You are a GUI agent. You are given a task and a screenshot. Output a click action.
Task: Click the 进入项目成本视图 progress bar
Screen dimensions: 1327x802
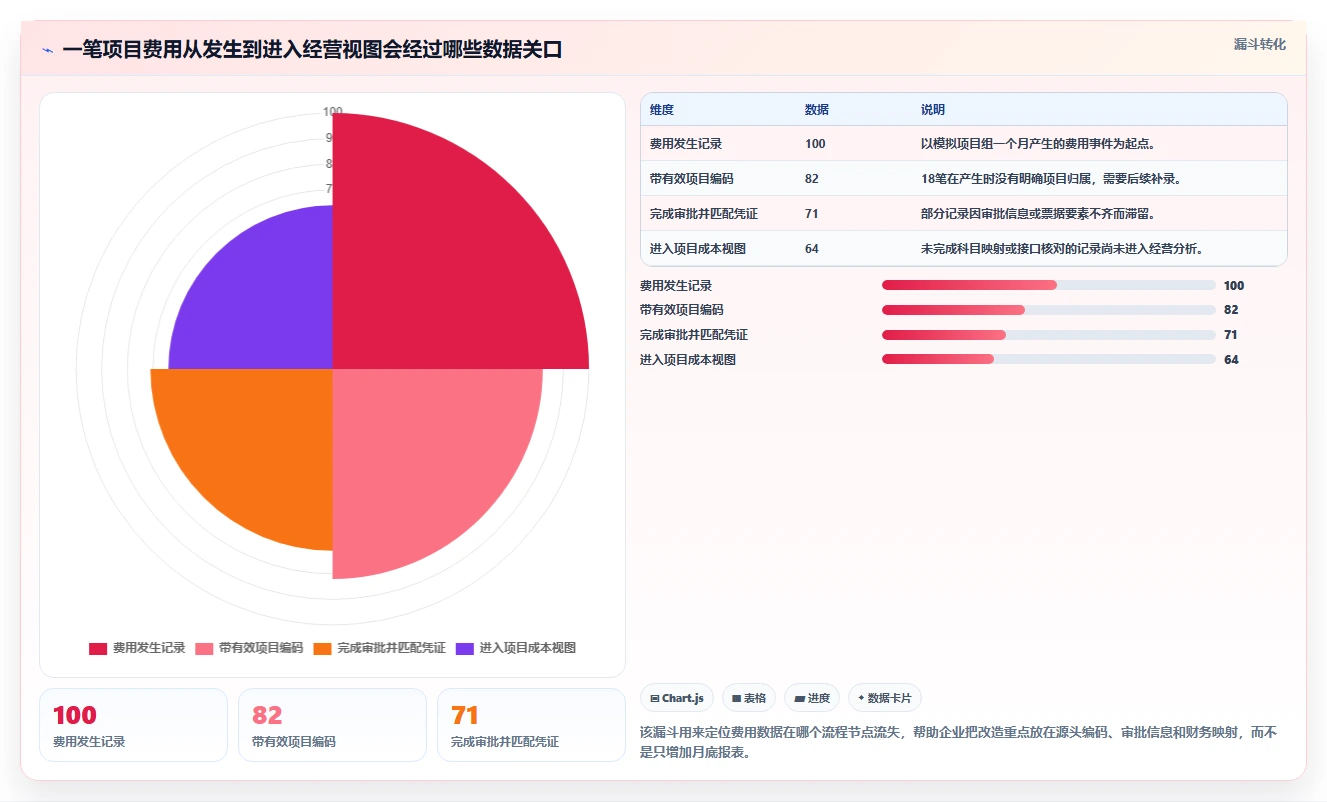1048,359
